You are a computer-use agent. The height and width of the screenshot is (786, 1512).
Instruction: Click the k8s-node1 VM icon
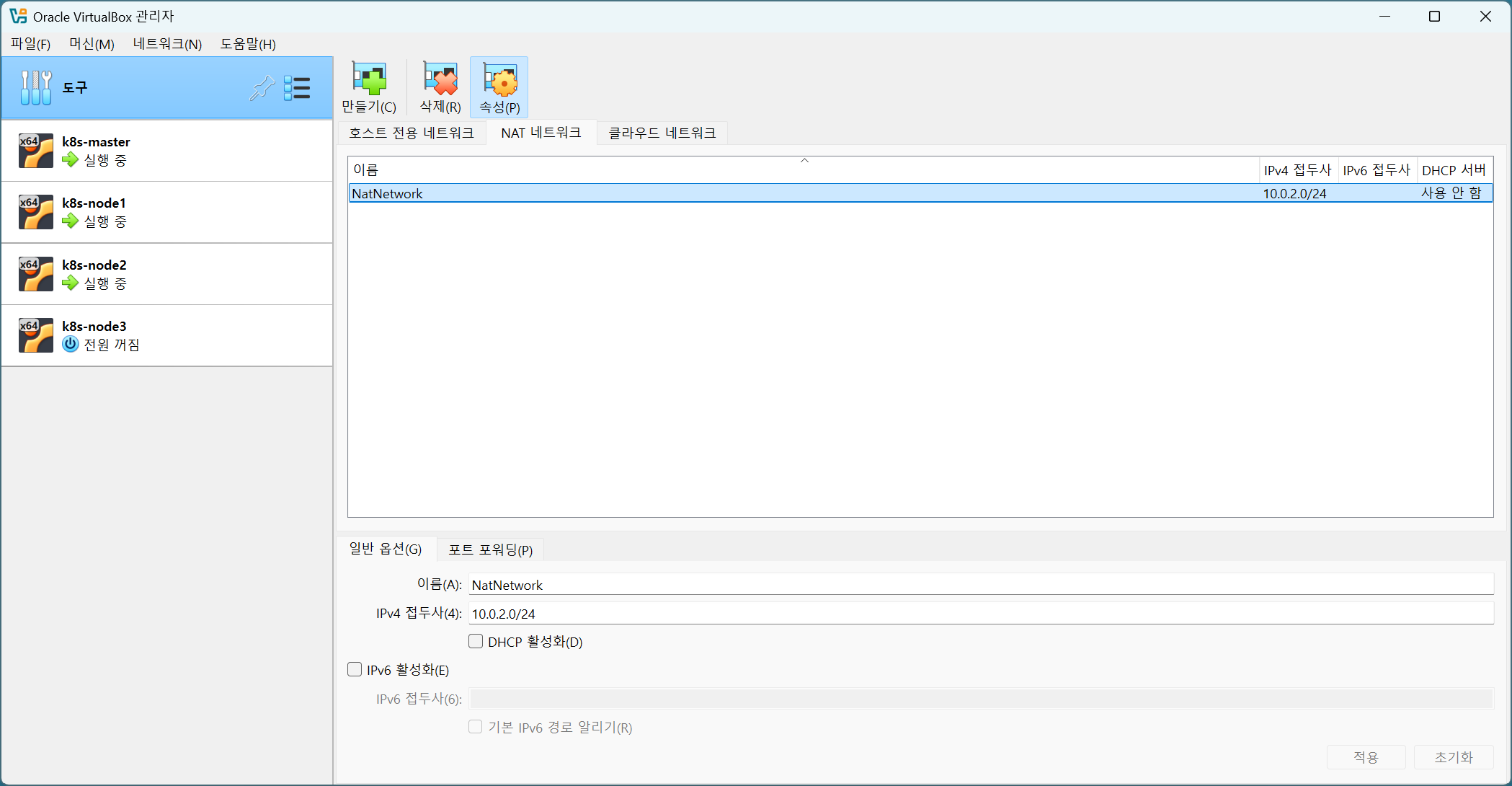(36, 212)
